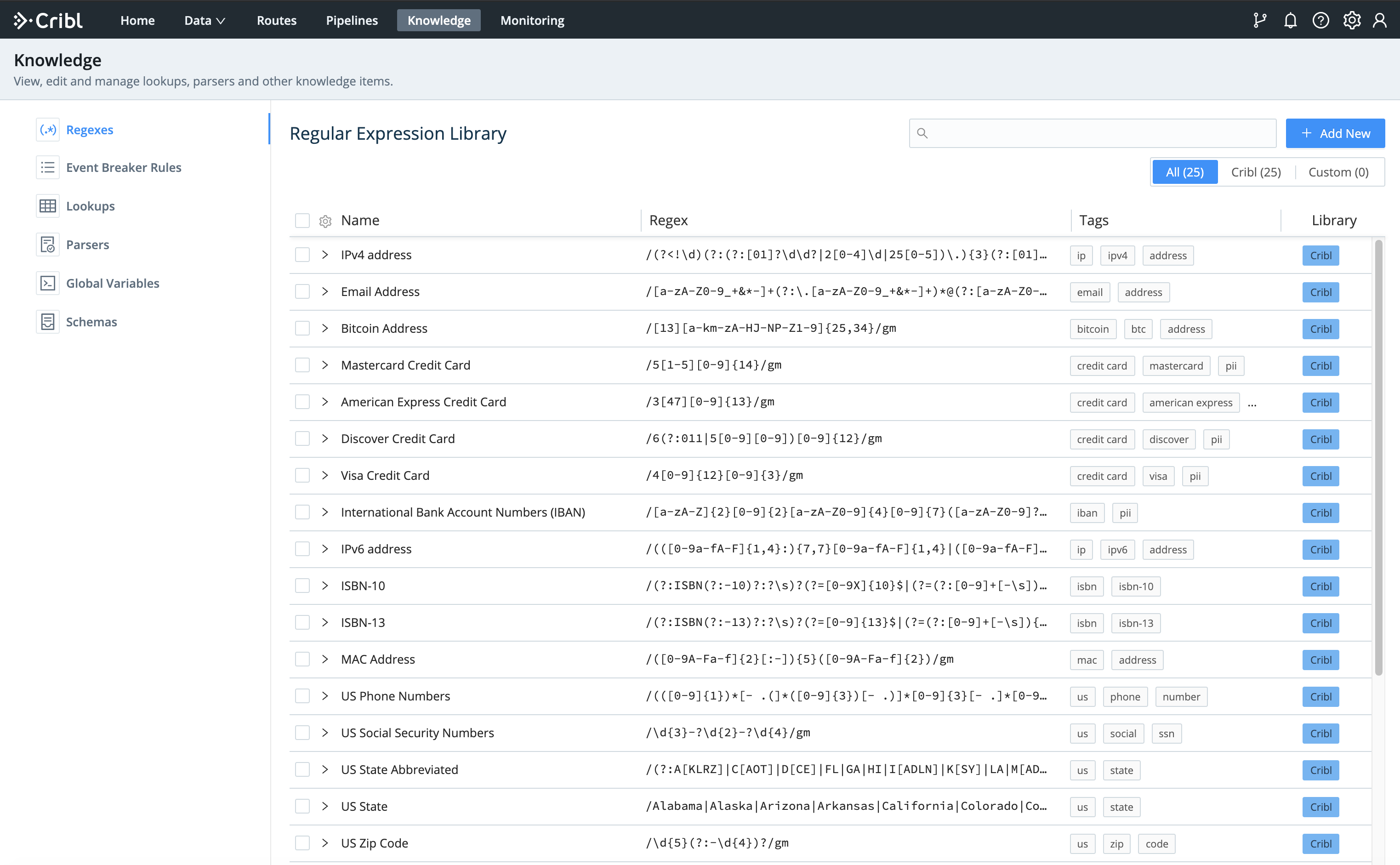Check the IPv4 address row checkbox

[302, 255]
